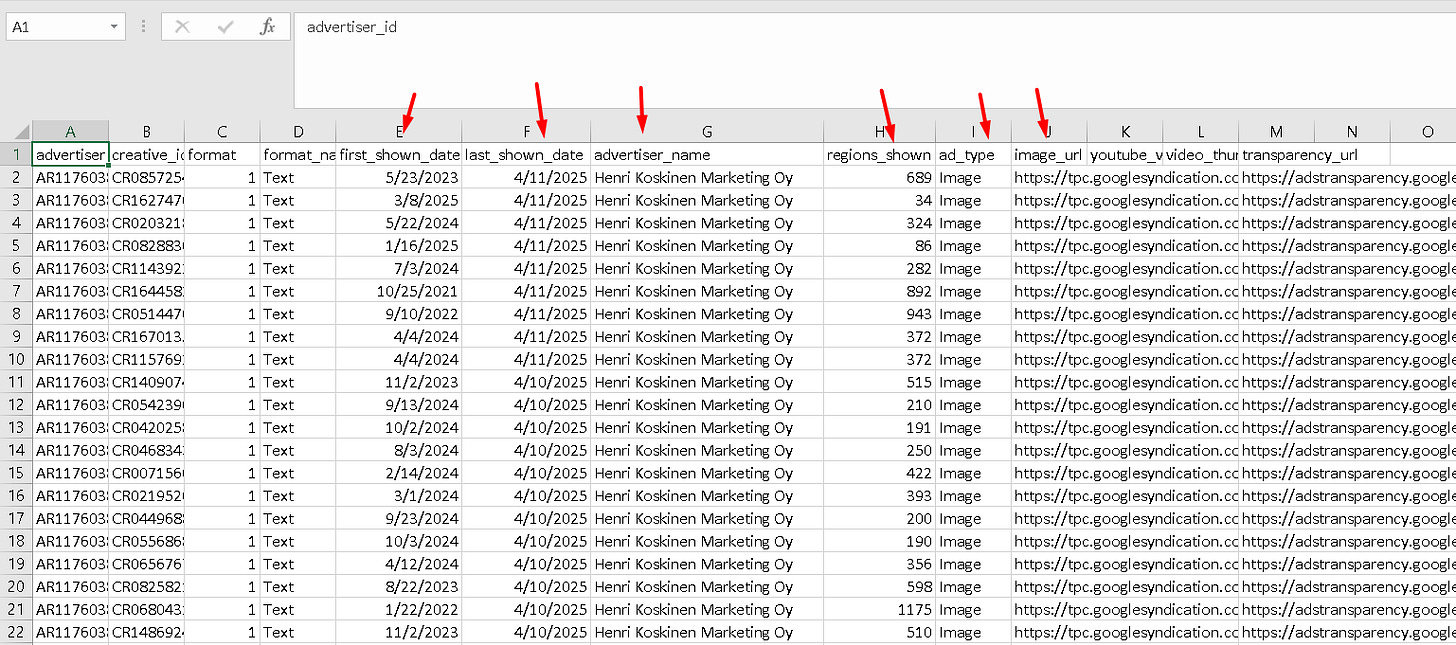The image size is (1456, 645).
Task: Click cell with date 8/22/2023
Action: click(x=399, y=587)
